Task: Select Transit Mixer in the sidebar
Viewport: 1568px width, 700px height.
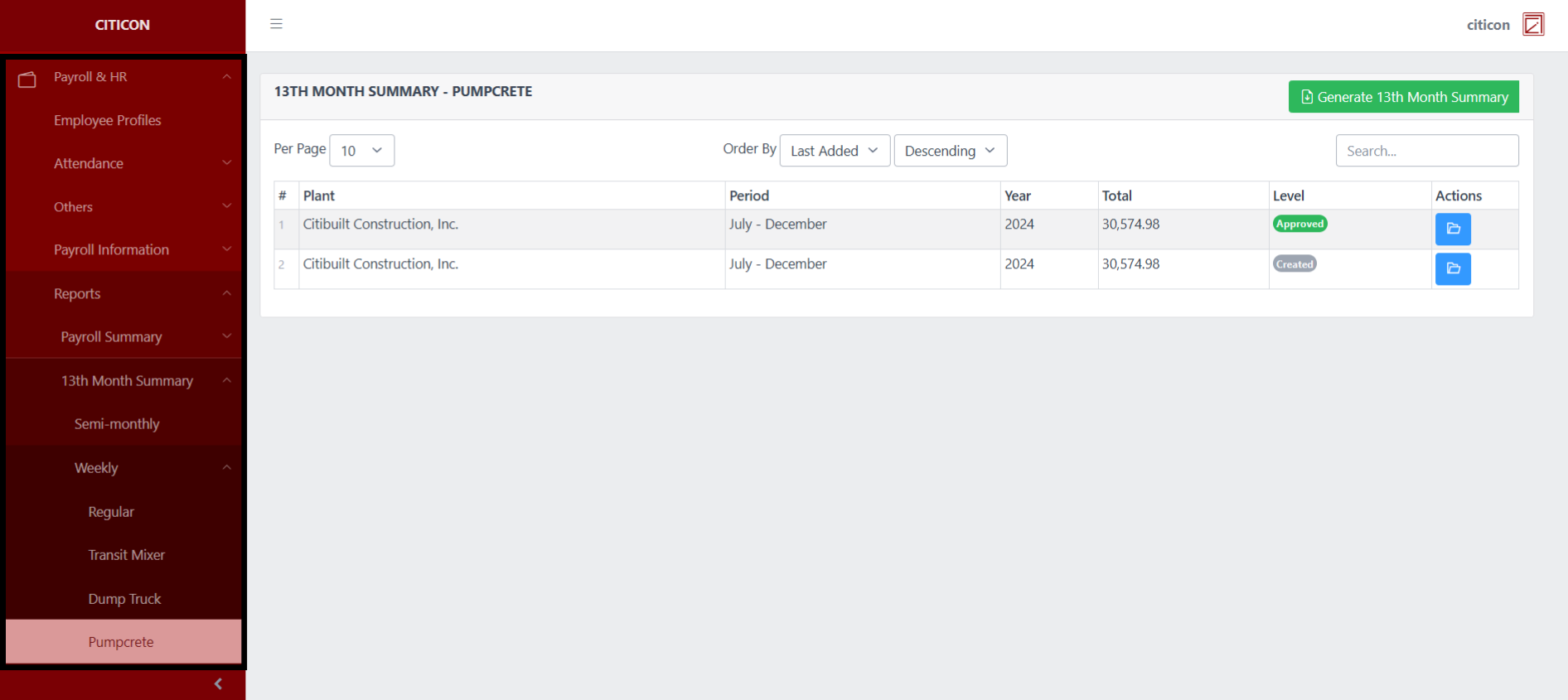Action: coord(127,555)
